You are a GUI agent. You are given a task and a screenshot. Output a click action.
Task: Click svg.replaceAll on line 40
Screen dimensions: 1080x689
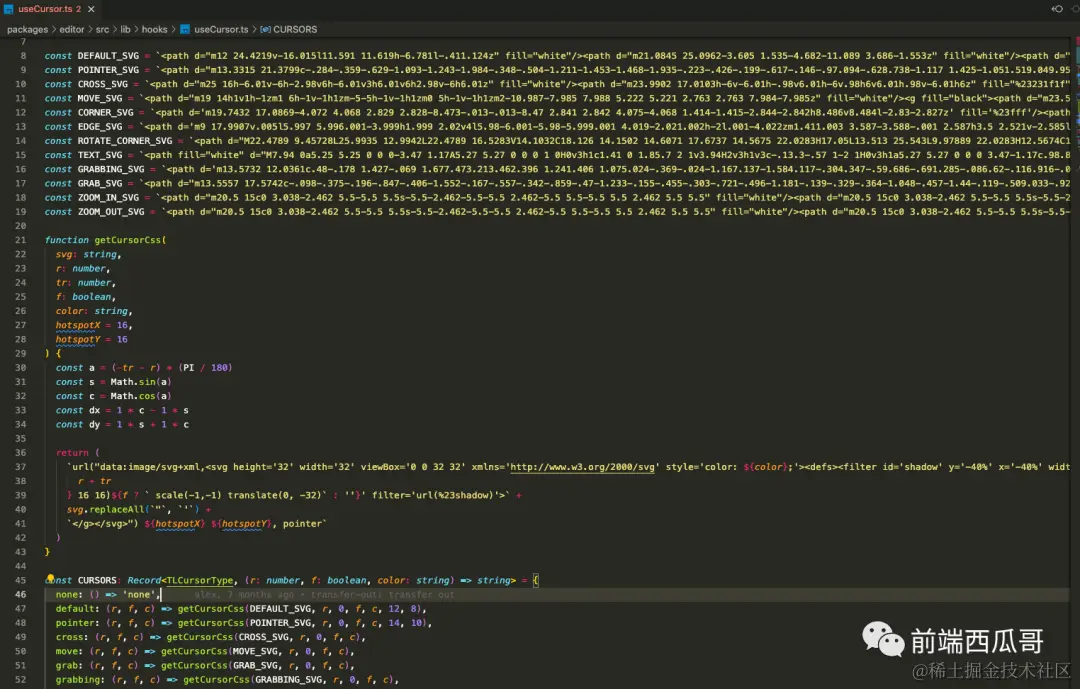[x=105, y=509]
